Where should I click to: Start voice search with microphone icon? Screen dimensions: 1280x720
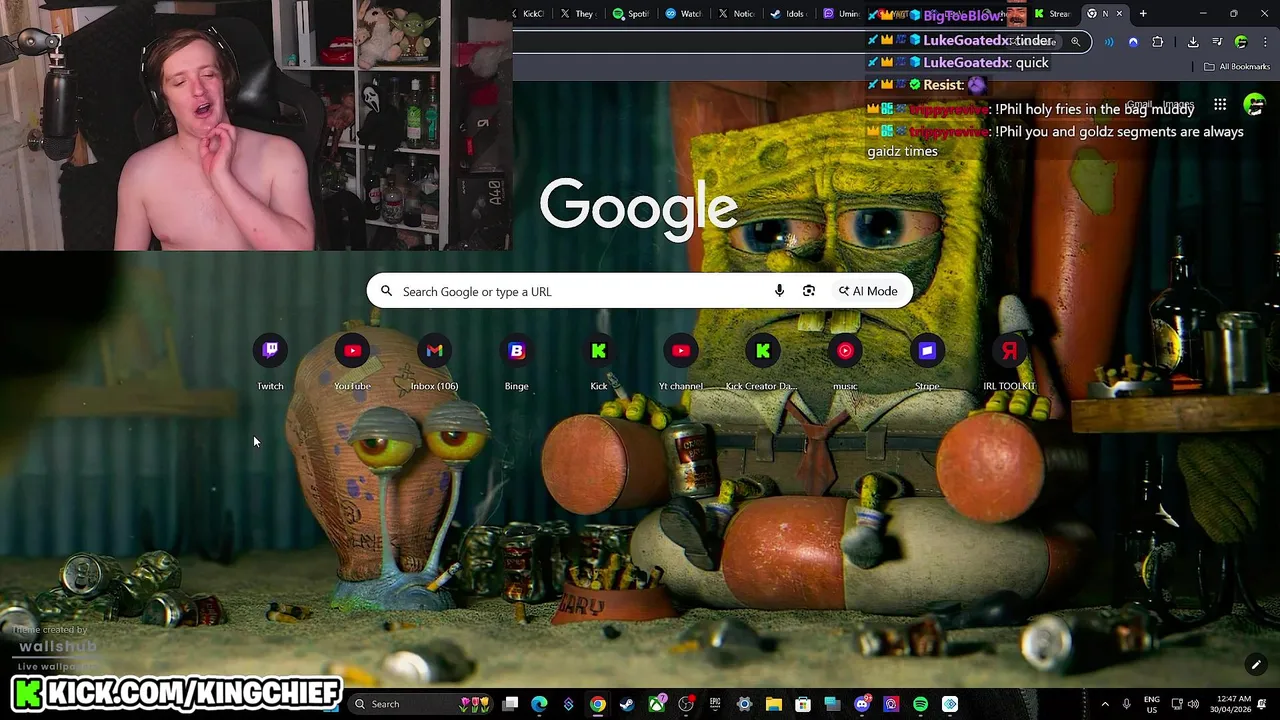click(779, 291)
